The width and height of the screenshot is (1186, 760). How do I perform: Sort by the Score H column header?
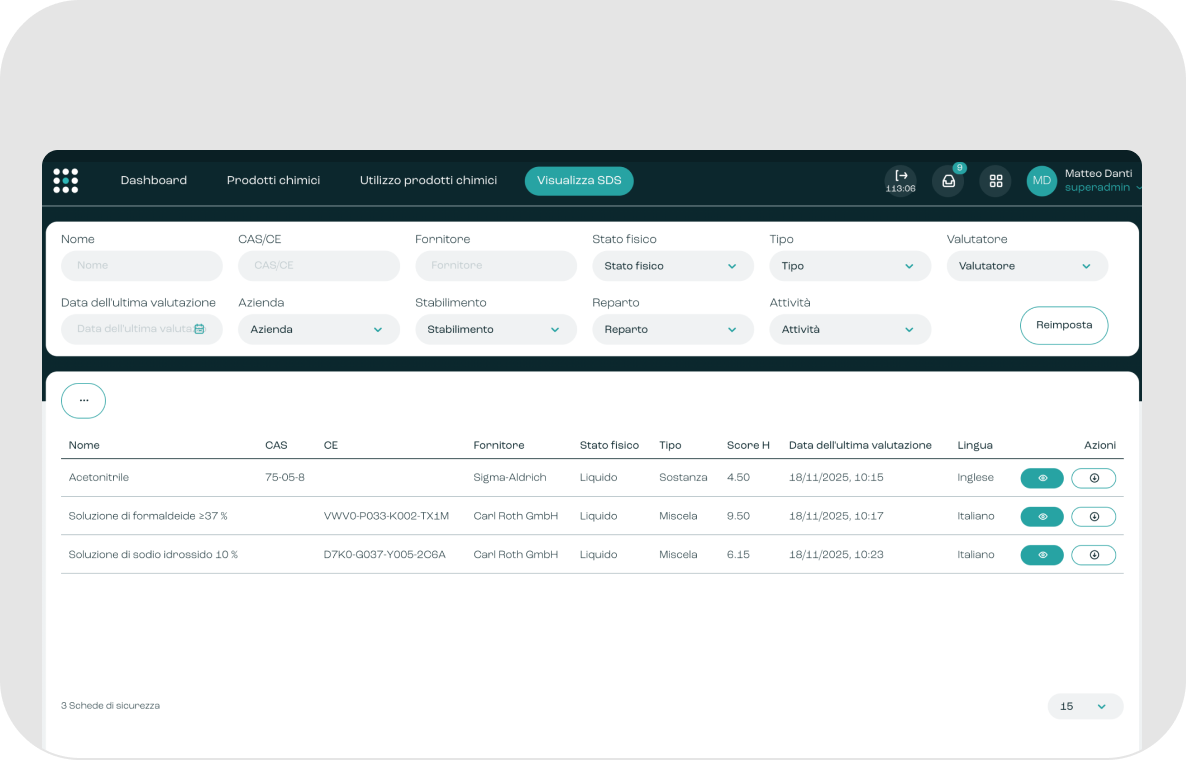[748, 445]
